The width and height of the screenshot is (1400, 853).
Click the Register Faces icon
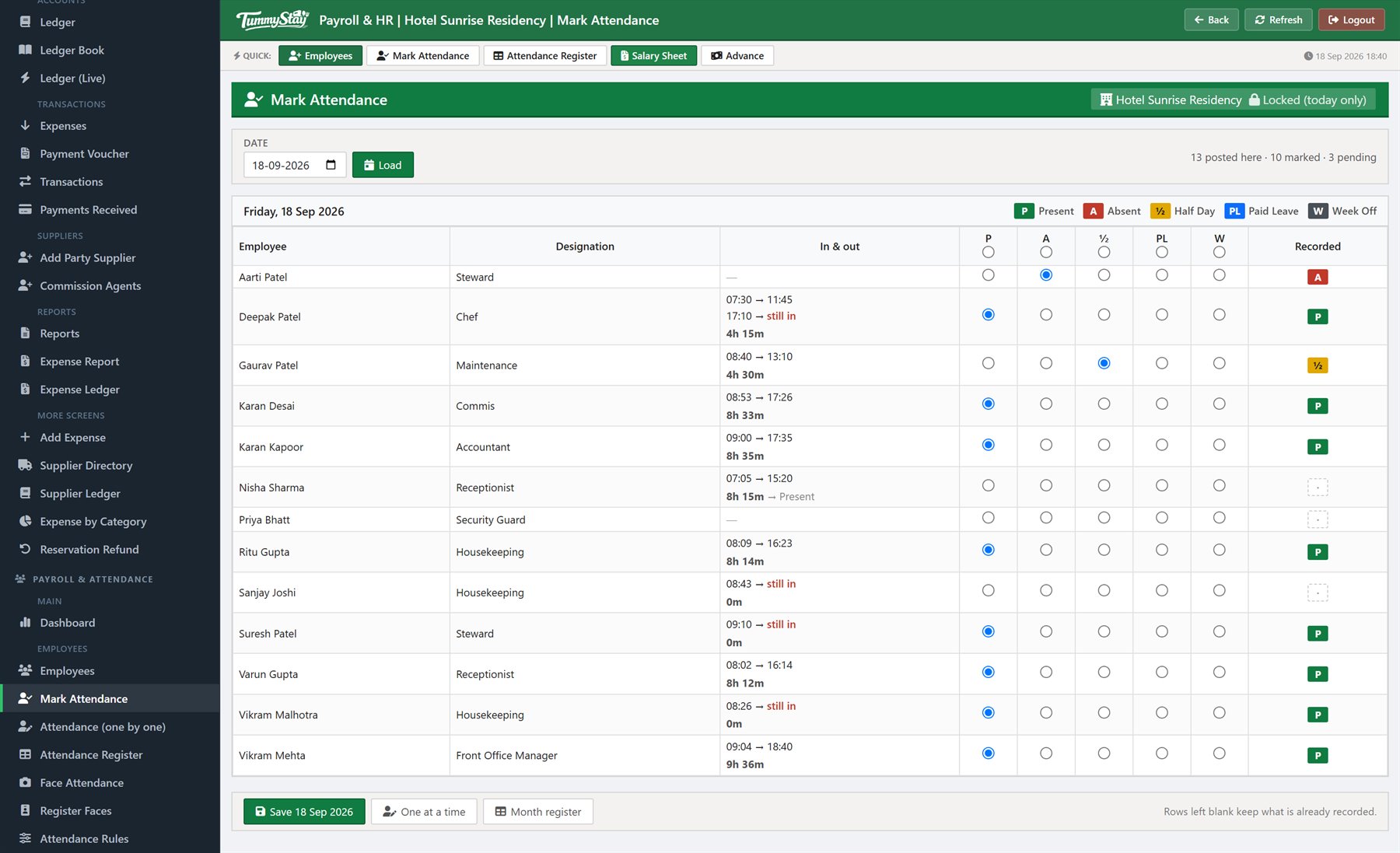point(25,810)
